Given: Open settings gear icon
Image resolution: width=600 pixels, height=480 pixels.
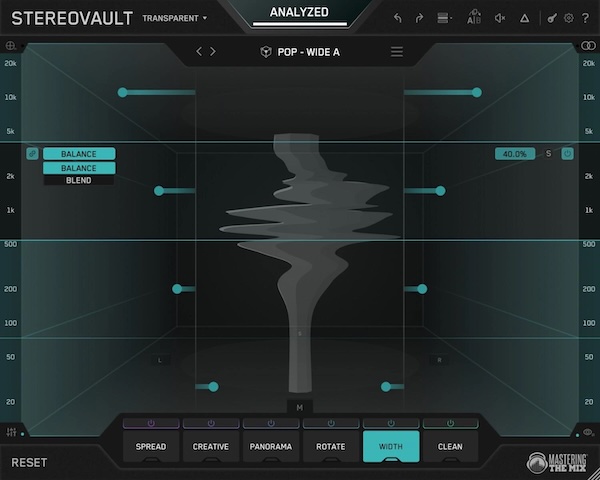Looking at the screenshot, I should coord(569,18).
